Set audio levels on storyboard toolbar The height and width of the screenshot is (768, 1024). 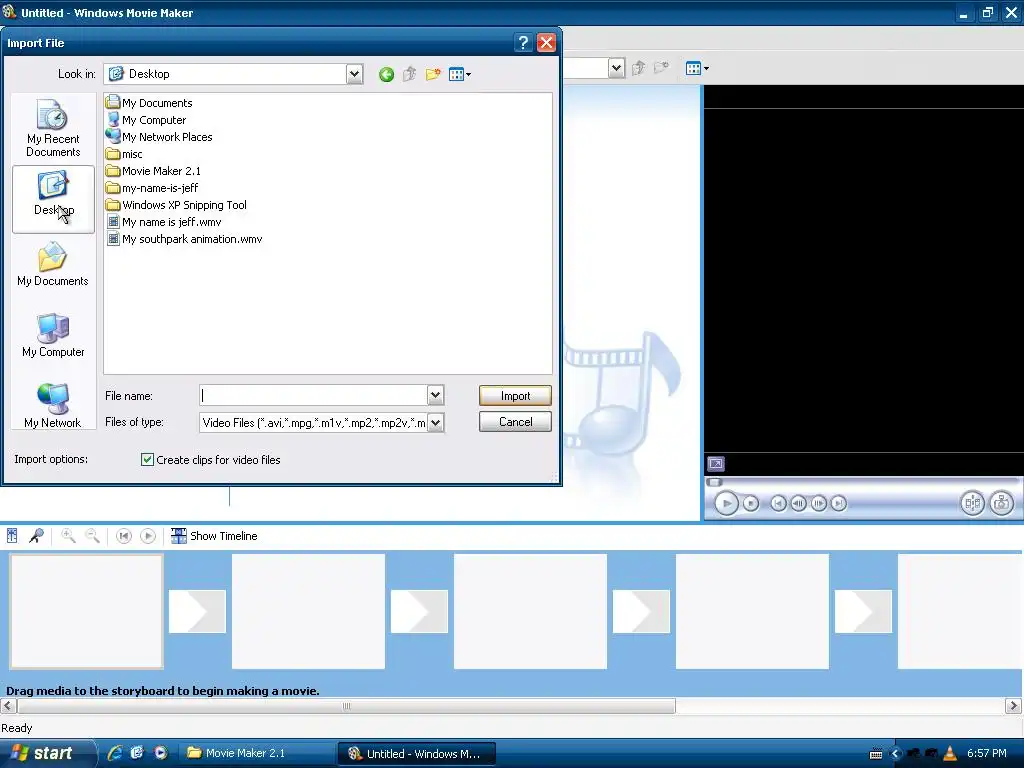point(12,536)
